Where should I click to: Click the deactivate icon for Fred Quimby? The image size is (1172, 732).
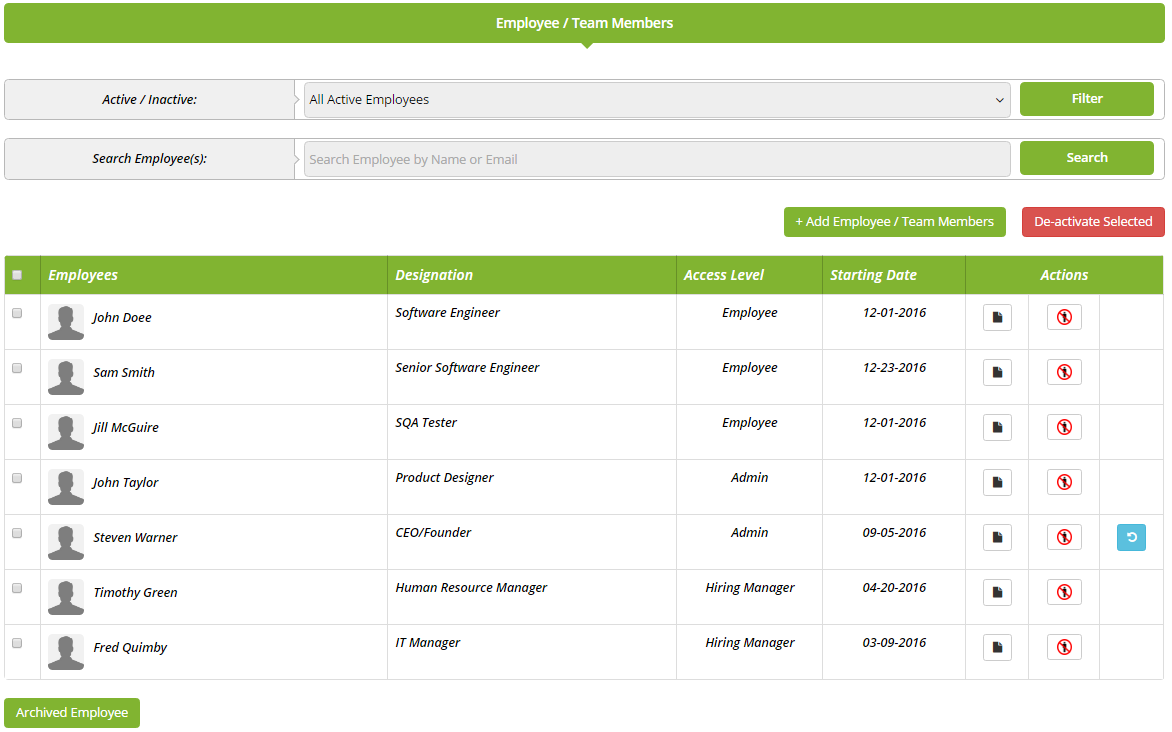click(1064, 648)
